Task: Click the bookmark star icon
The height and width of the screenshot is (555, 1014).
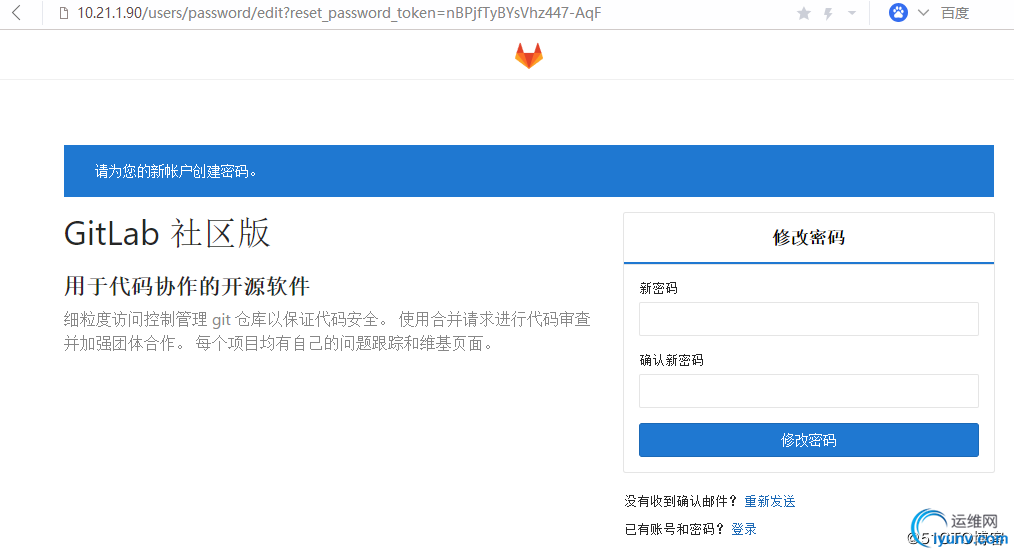Action: 804,13
